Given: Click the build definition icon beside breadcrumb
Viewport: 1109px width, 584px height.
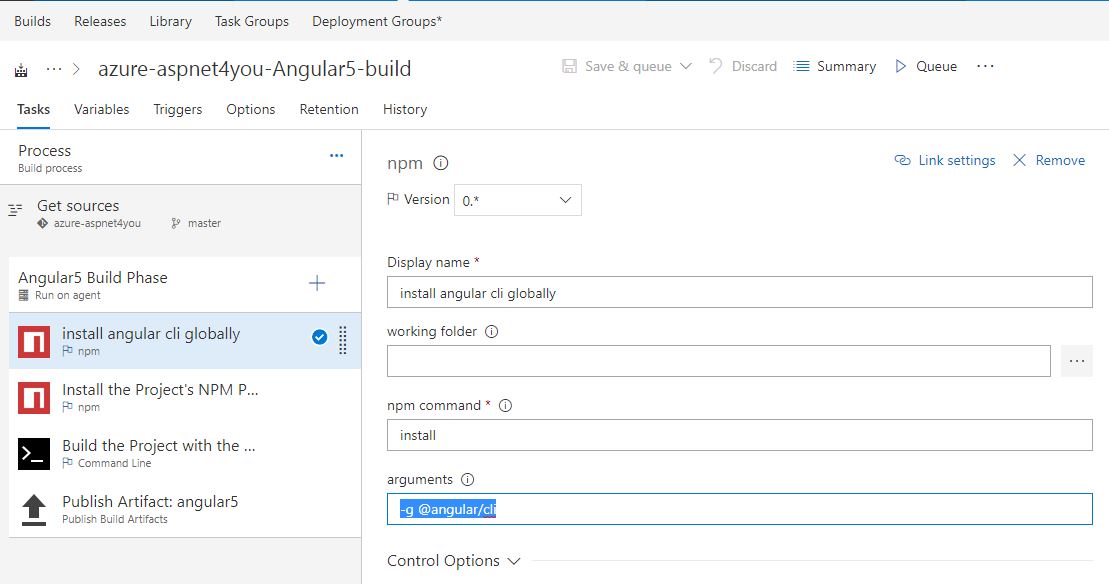Looking at the screenshot, I should (21, 70).
